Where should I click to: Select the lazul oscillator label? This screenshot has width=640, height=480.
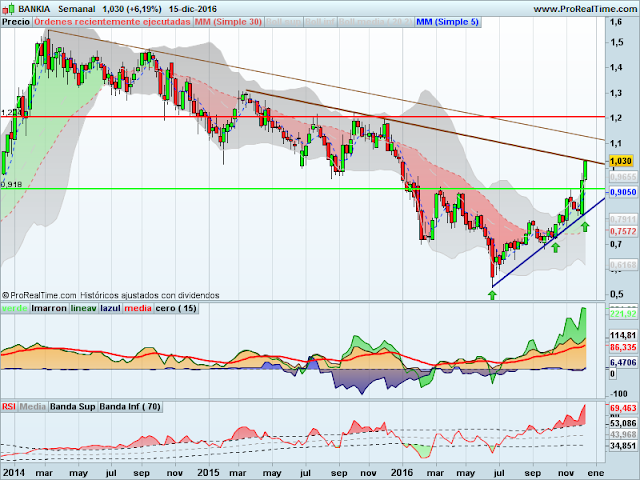click(x=110, y=308)
